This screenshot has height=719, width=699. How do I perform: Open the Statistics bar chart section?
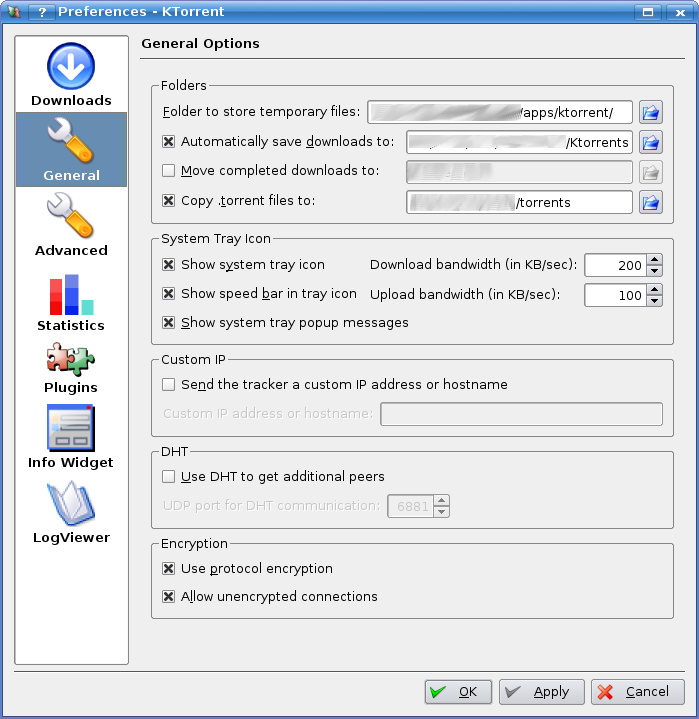click(71, 300)
